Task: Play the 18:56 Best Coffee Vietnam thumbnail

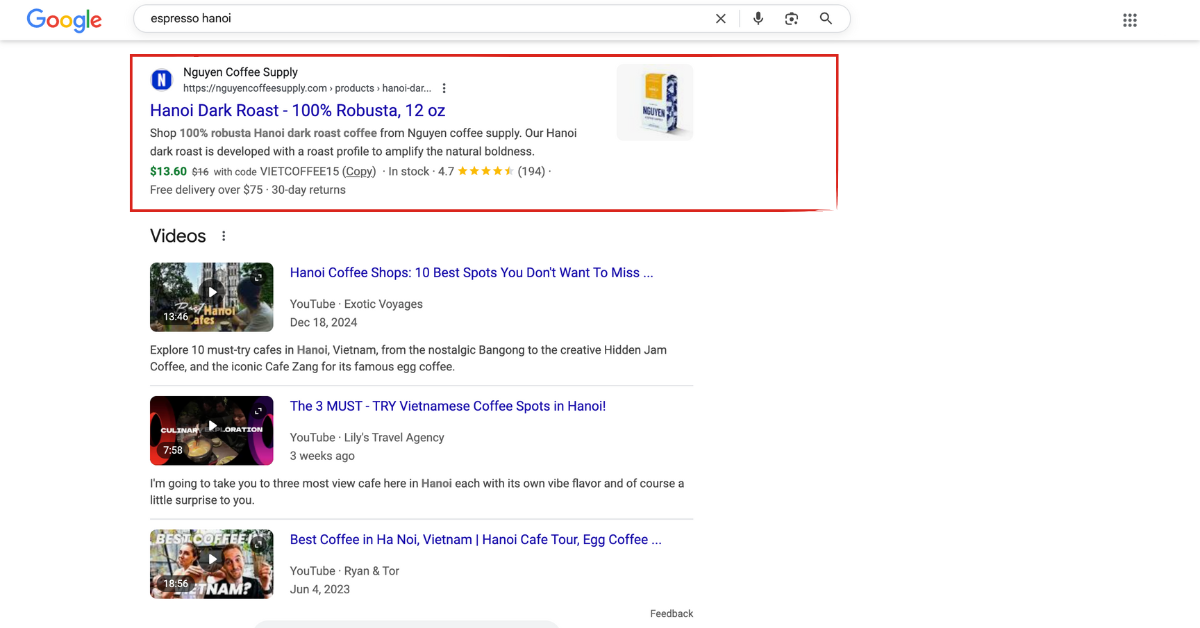Action: point(212,564)
